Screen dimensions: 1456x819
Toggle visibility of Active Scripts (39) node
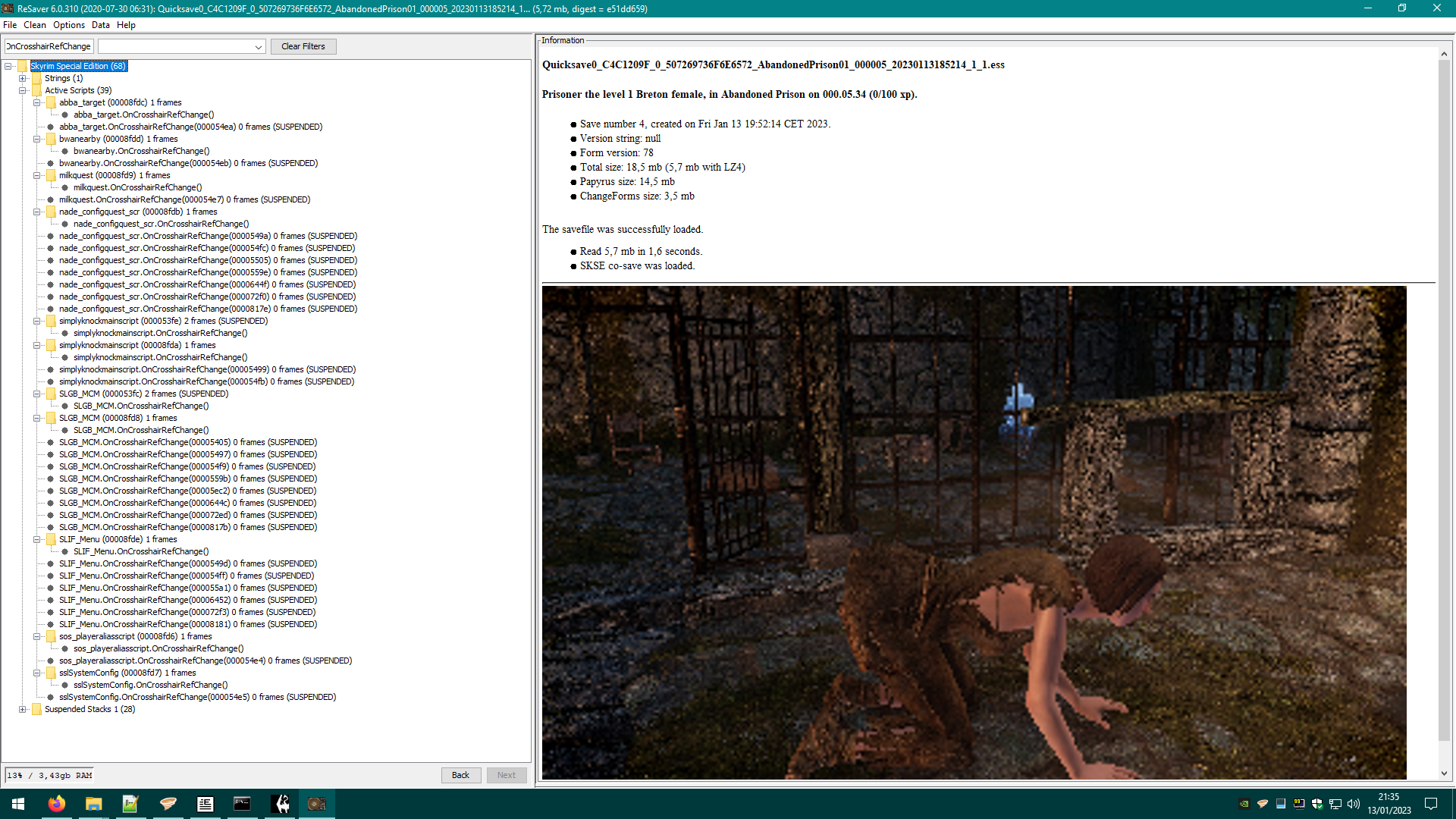(x=22, y=90)
